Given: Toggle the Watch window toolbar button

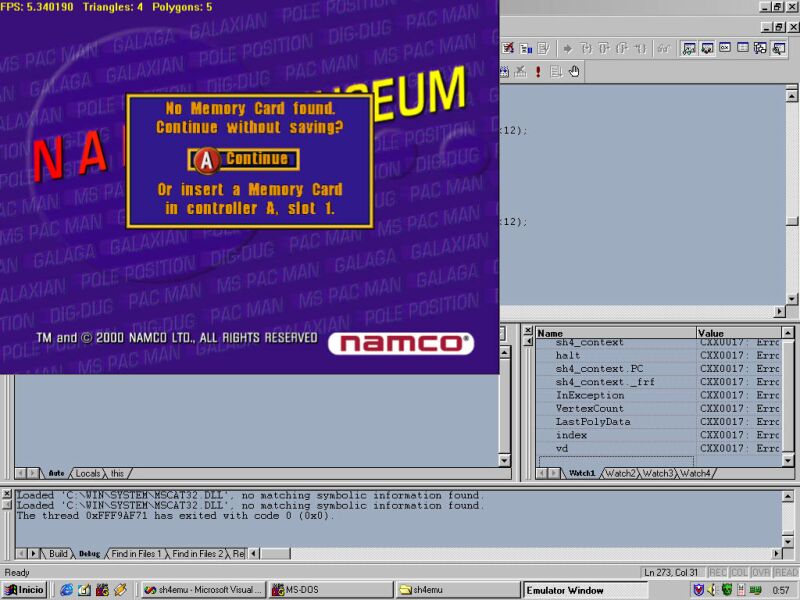Looking at the screenshot, I should (689, 48).
